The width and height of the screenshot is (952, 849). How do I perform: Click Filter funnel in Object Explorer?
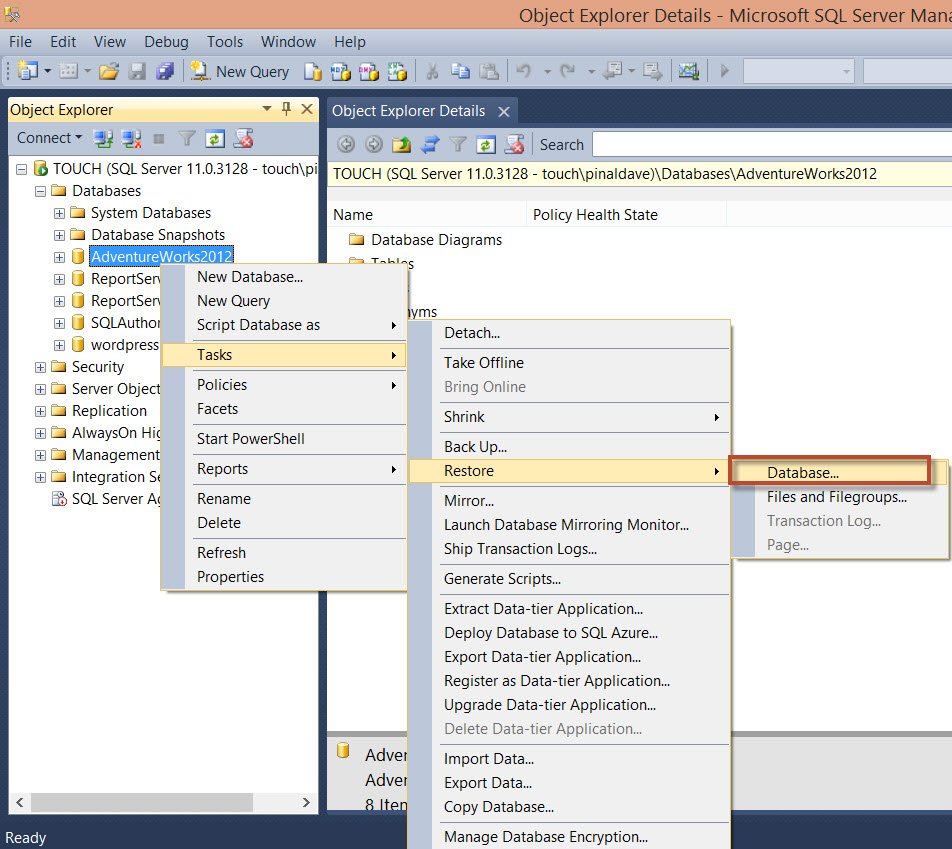coord(187,139)
